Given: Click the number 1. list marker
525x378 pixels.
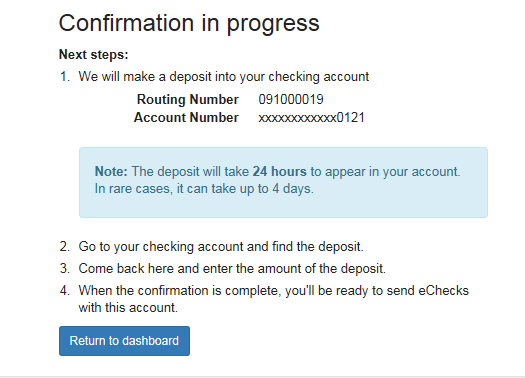Looking at the screenshot, I should (x=65, y=77).
